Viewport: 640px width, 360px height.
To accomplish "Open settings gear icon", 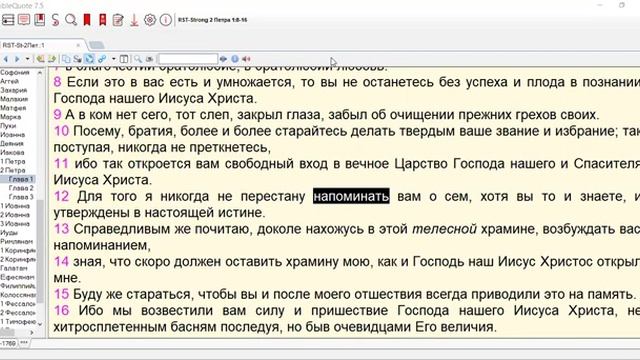I will [x=150, y=20].
